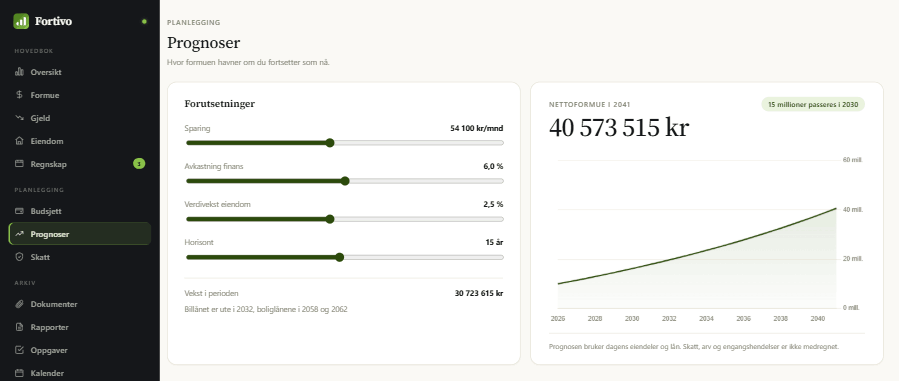This screenshot has width=899, height=381.
Task: Click the 40 573 515 kr net worth figure
Action: (x=619, y=128)
